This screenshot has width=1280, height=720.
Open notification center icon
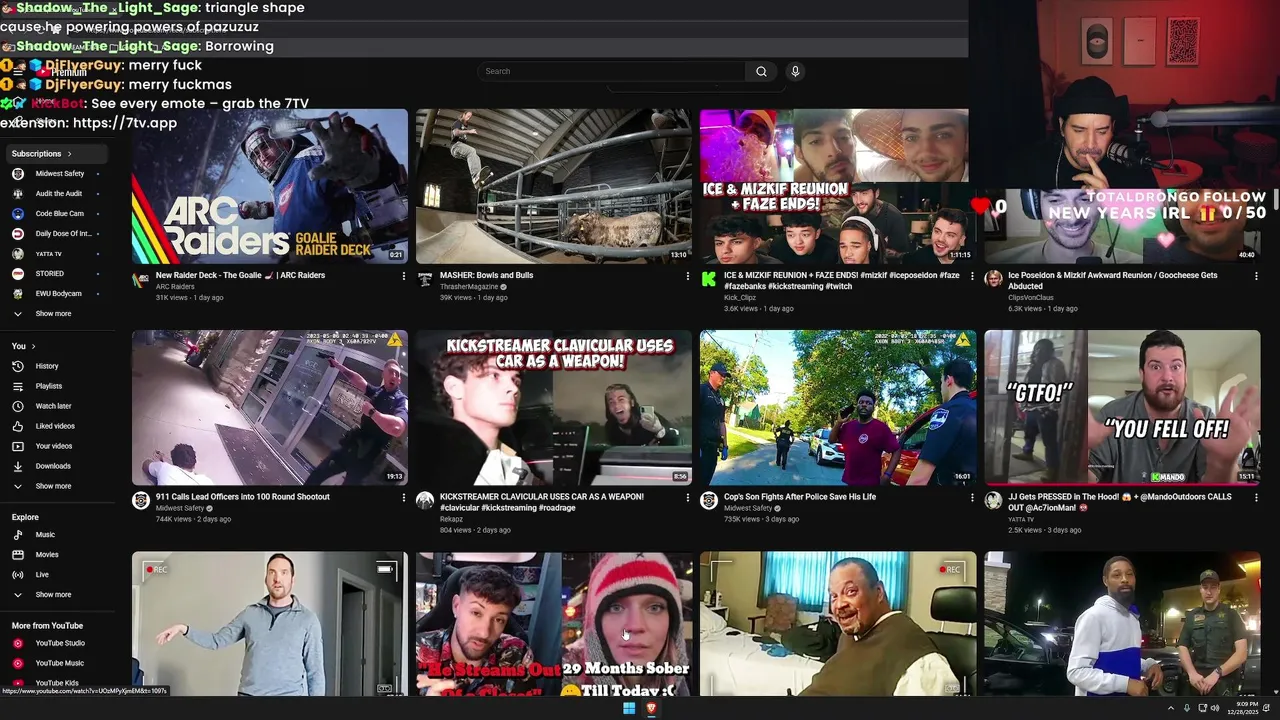(1267, 708)
